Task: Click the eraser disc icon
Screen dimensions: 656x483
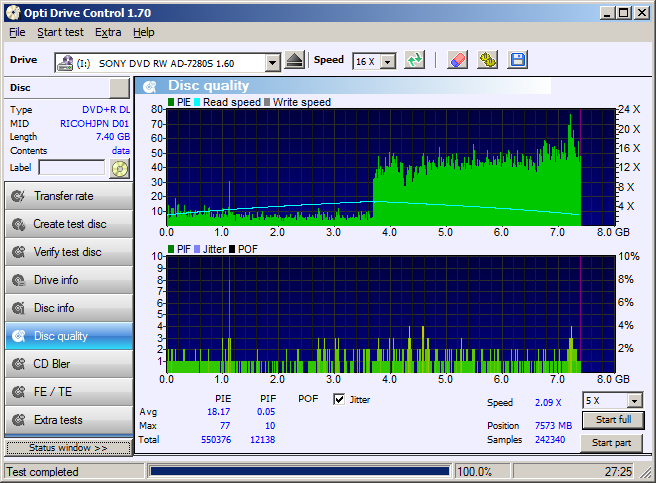Action: [x=457, y=60]
